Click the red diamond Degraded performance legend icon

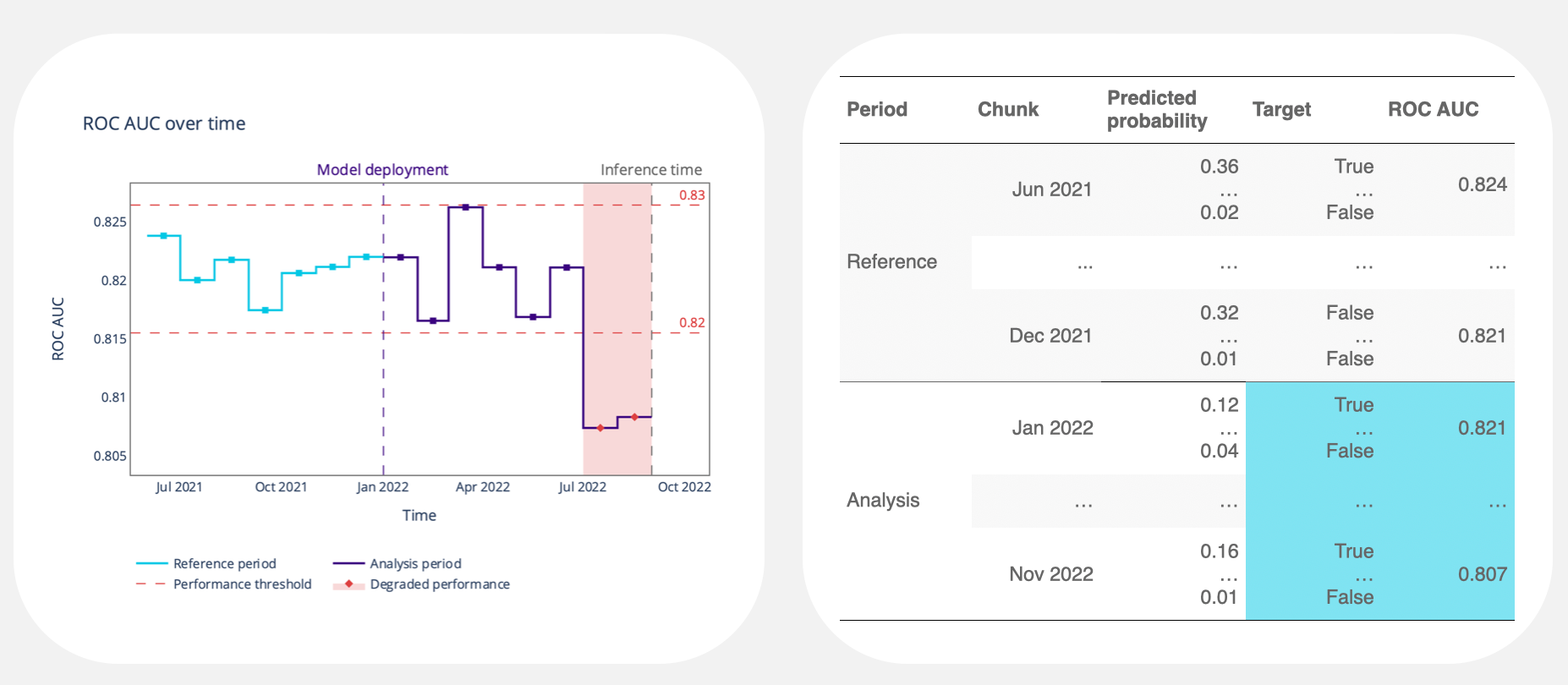[x=348, y=584]
